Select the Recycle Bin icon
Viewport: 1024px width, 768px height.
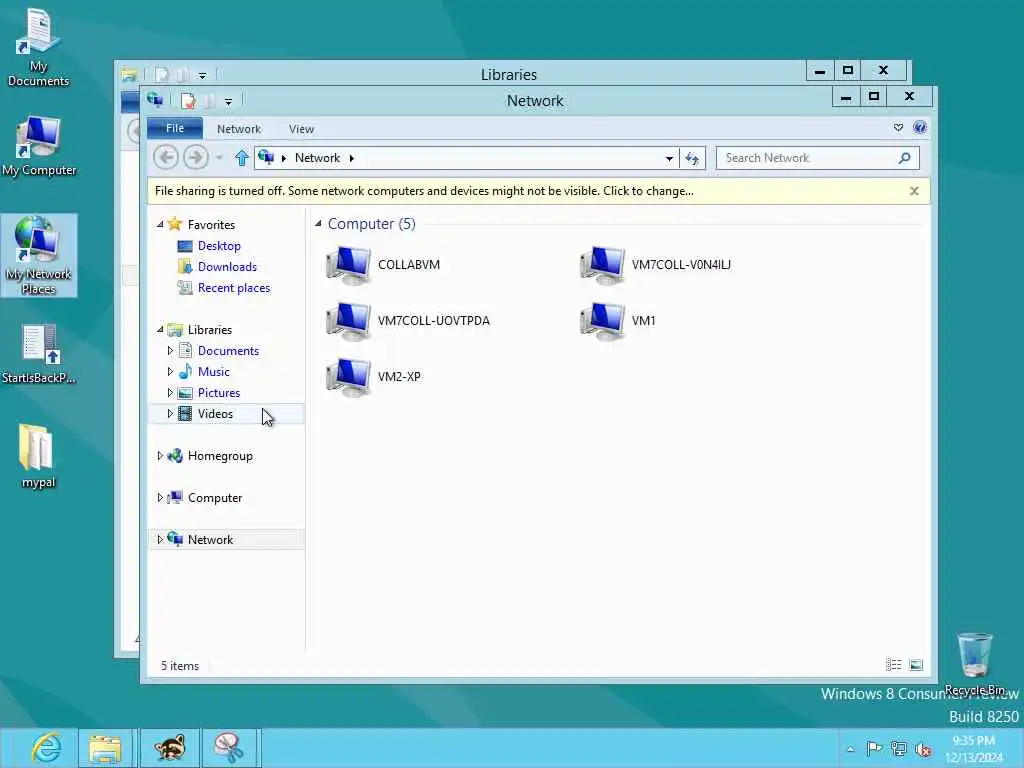point(974,663)
